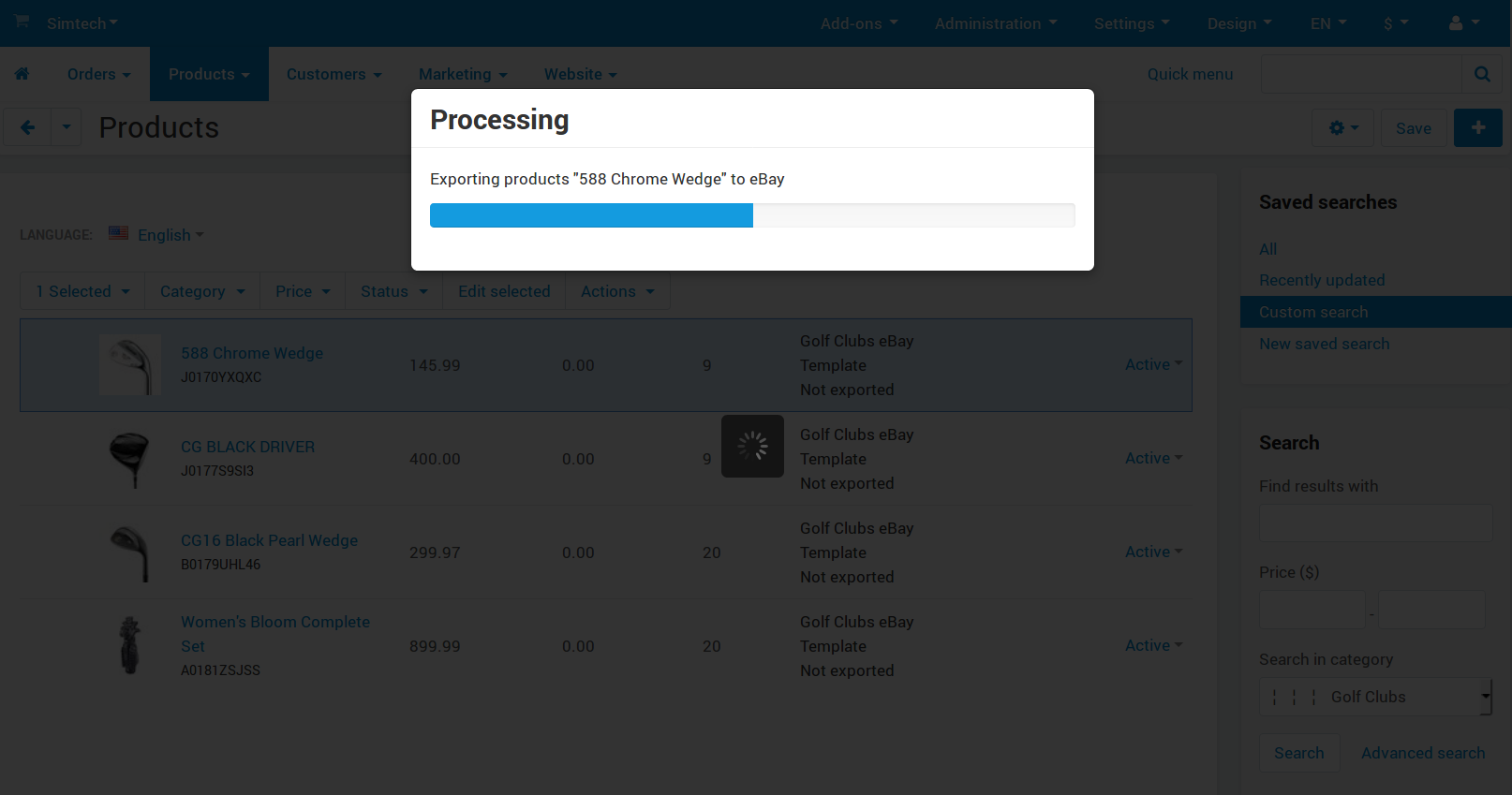Viewport: 1512px width, 795px height.
Task: Open the Recently updated saved search
Action: 1322,280
